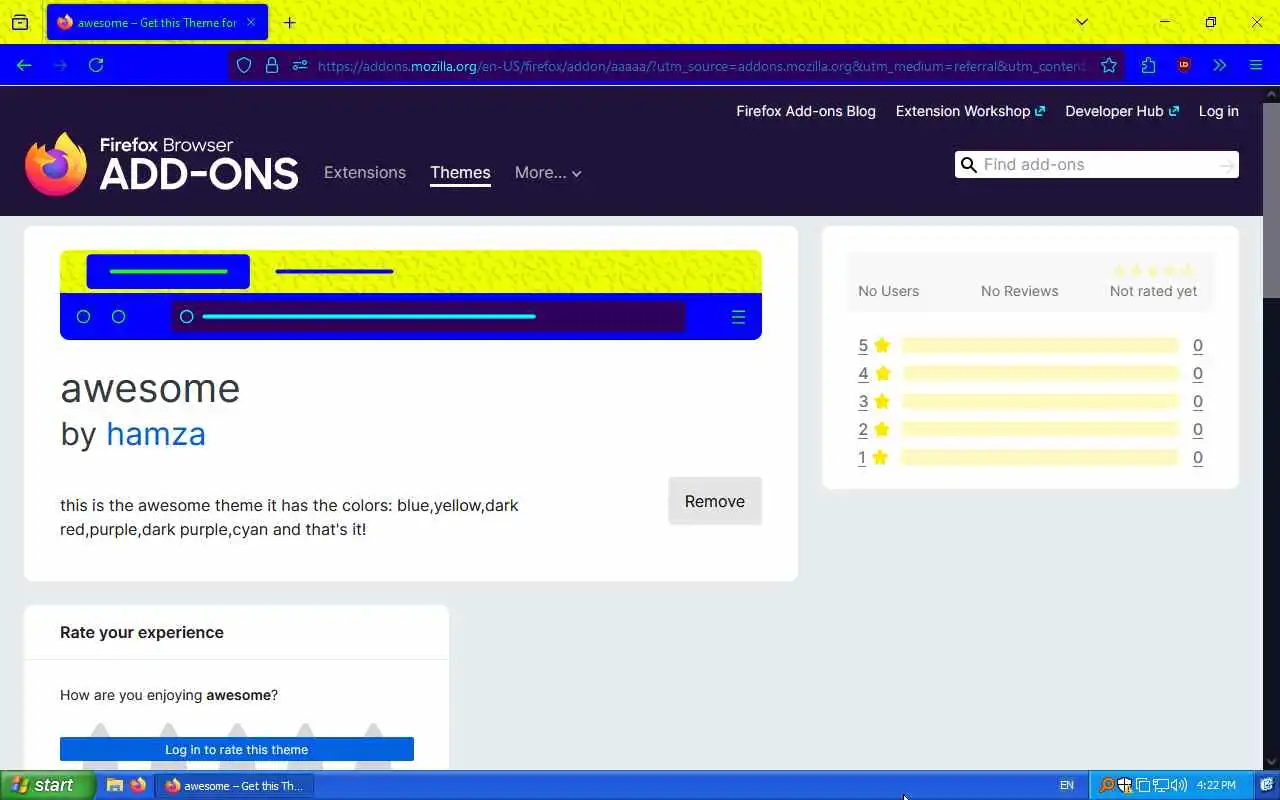Click the volume tray icon
The width and height of the screenshot is (1280, 800).
point(1179,785)
